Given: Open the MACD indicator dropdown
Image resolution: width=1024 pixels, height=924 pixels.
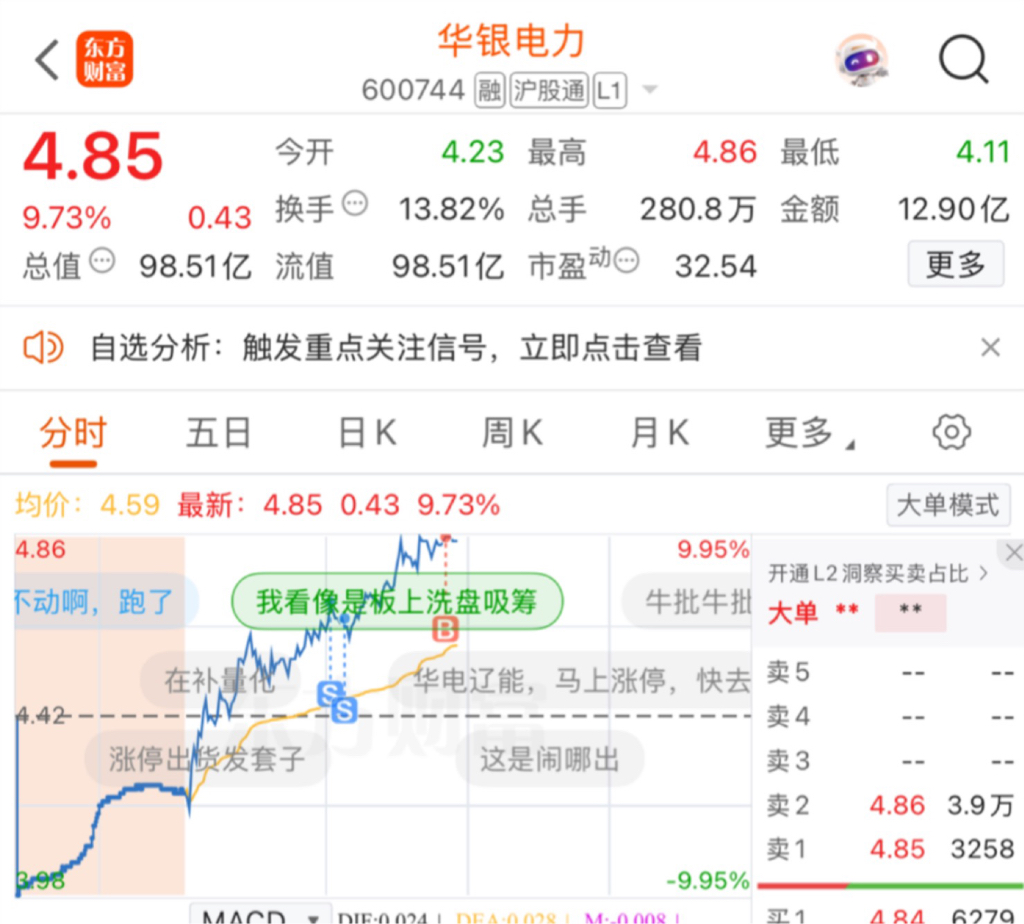Looking at the screenshot, I should [261, 916].
